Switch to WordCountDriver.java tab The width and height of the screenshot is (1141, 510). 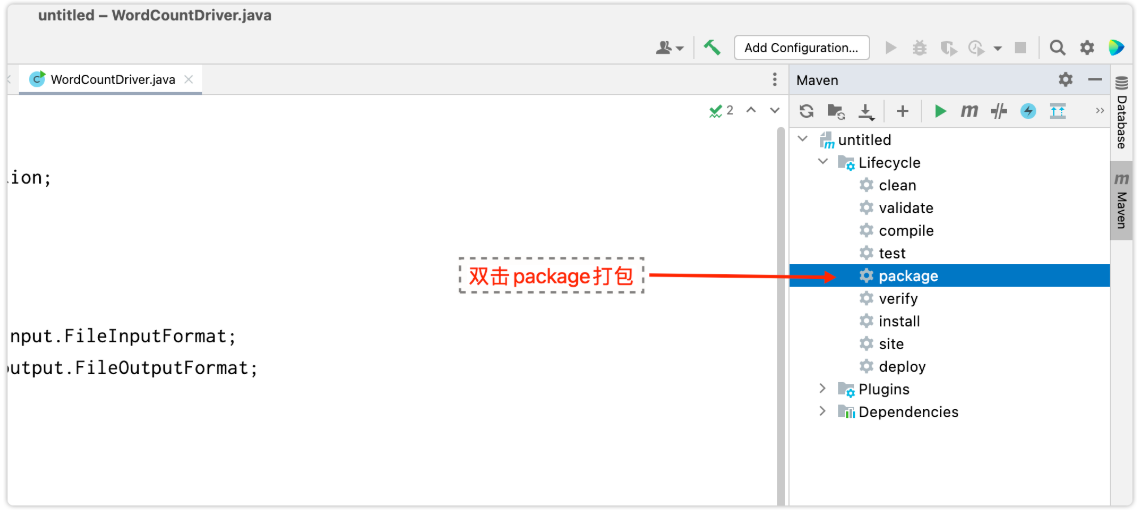[x=112, y=79]
